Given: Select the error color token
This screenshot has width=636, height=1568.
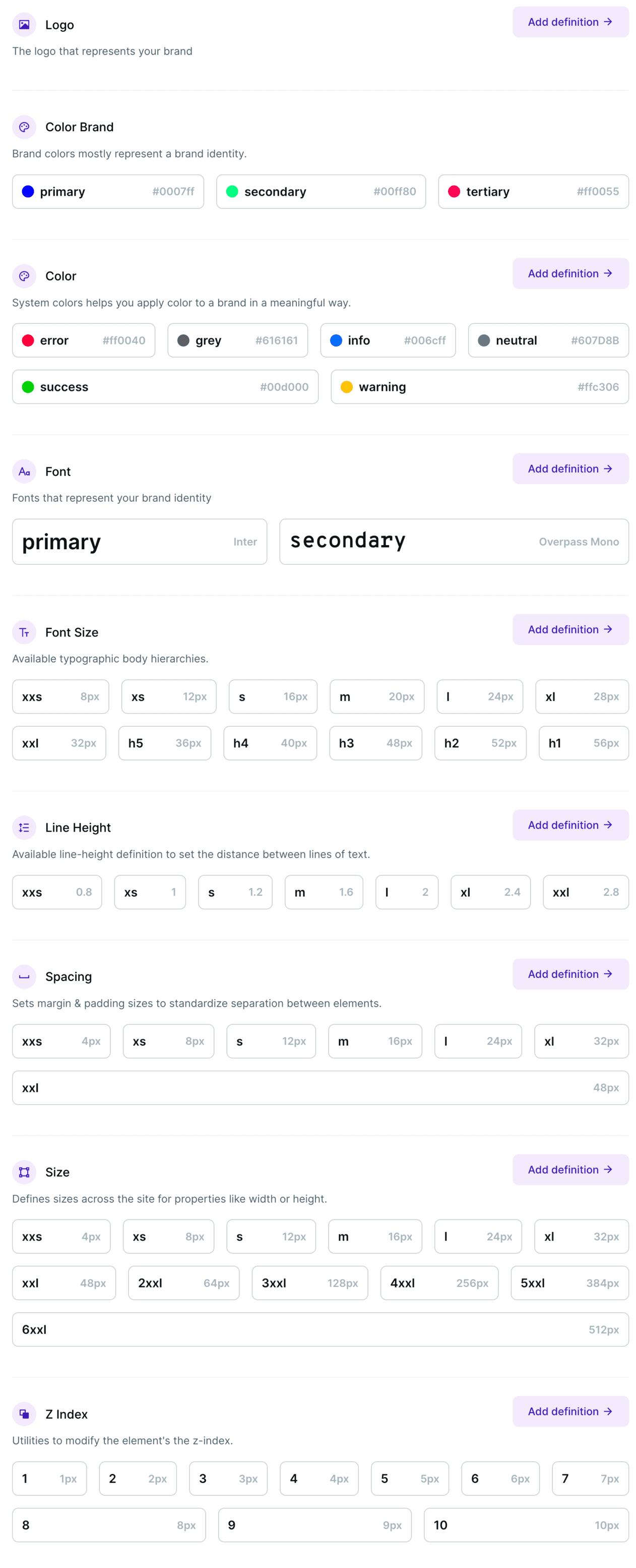Looking at the screenshot, I should 83,340.
